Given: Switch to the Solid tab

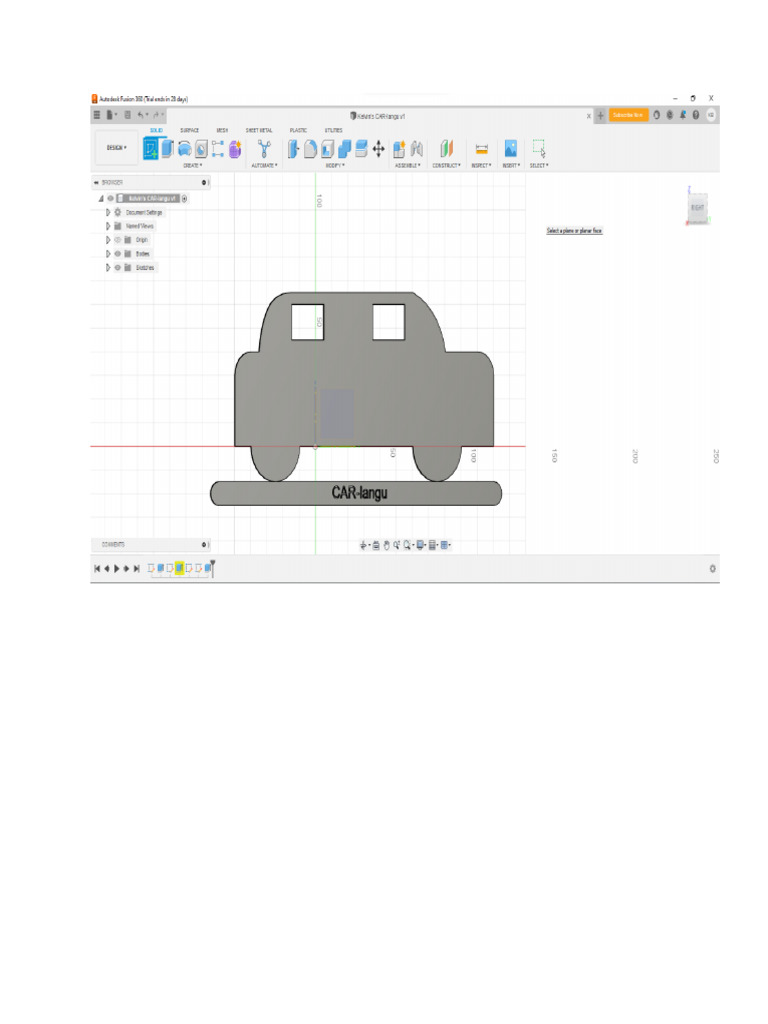Looking at the screenshot, I should (156, 130).
